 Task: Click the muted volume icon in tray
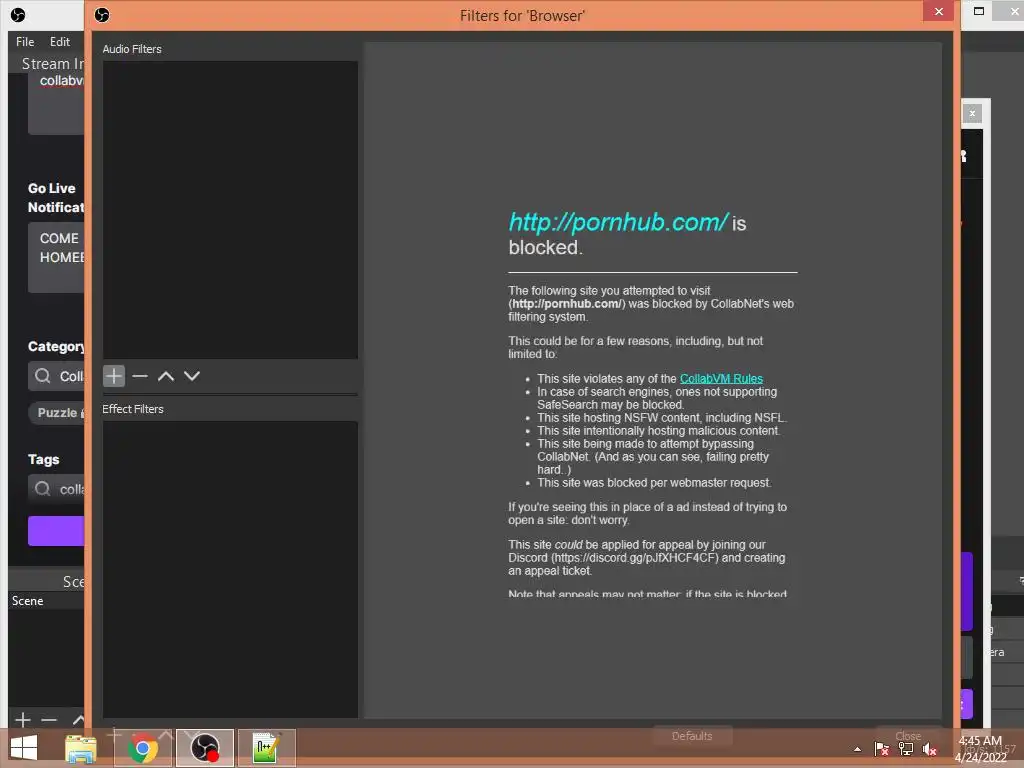coord(930,749)
